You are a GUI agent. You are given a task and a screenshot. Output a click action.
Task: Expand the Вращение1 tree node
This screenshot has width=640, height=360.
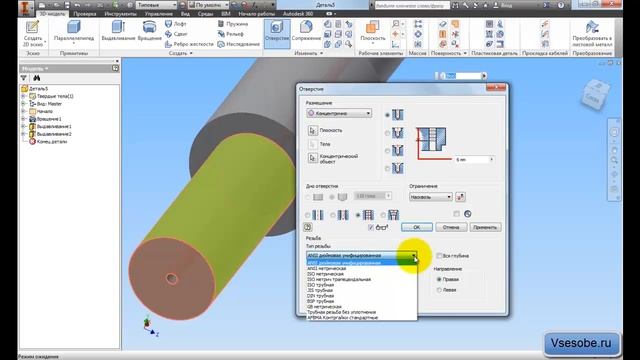pos(24,119)
